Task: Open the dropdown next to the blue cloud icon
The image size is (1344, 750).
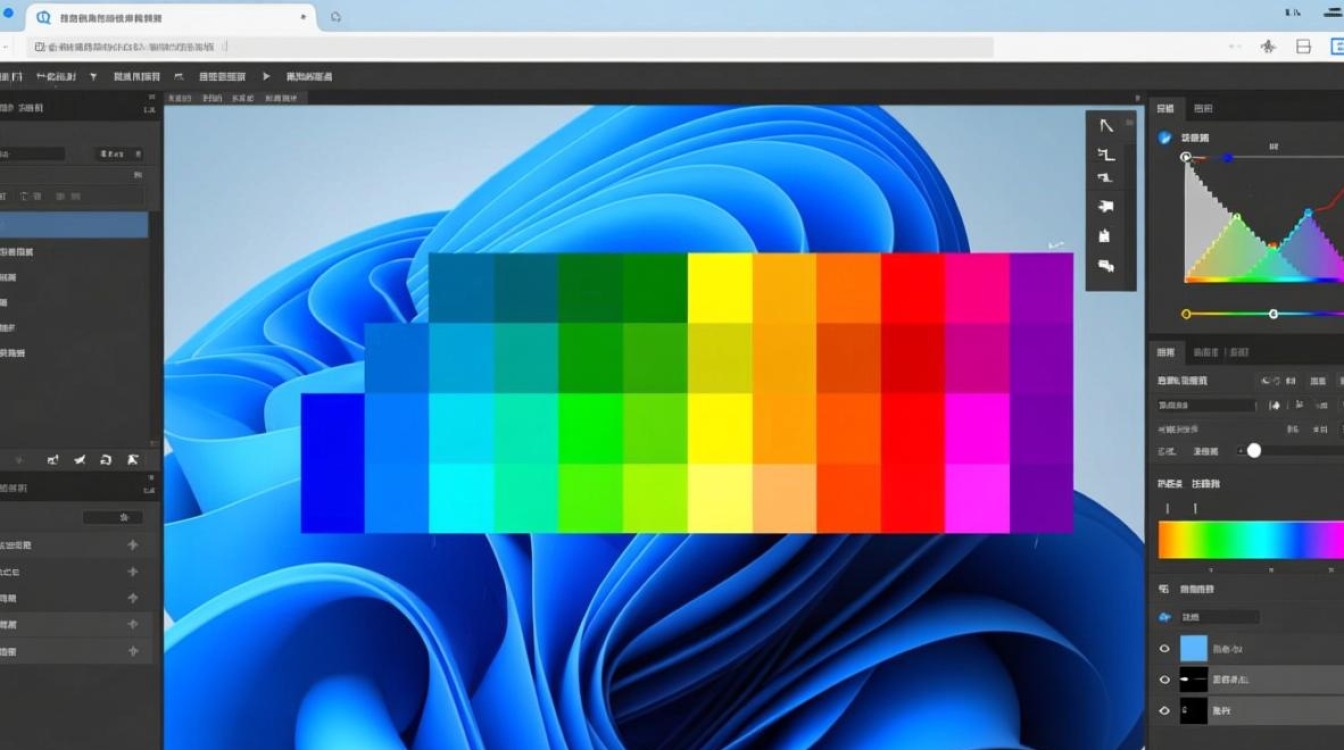Action: pyautogui.click(x=1218, y=618)
